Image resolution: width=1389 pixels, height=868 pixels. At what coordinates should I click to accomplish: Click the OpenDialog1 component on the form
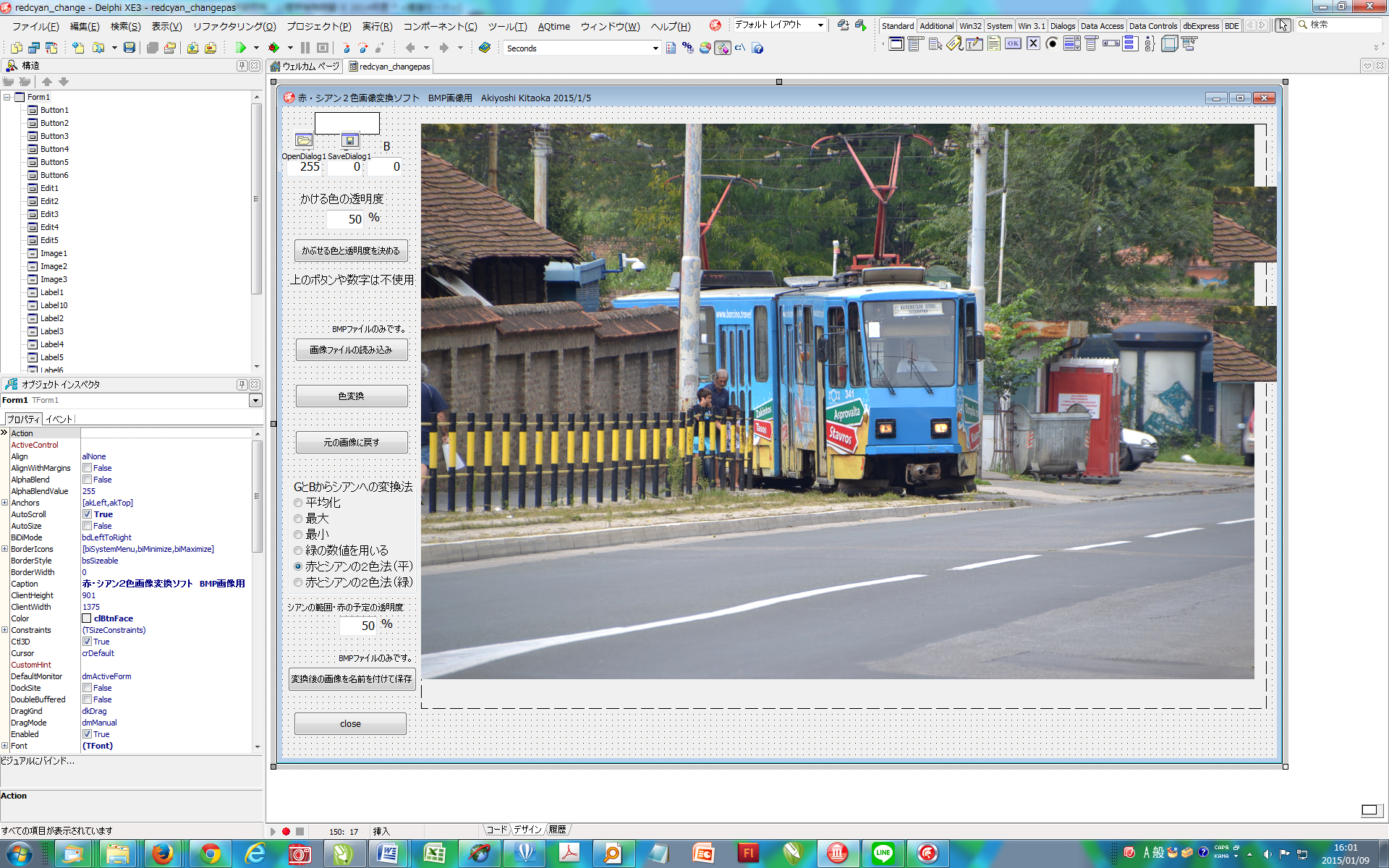[304, 140]
